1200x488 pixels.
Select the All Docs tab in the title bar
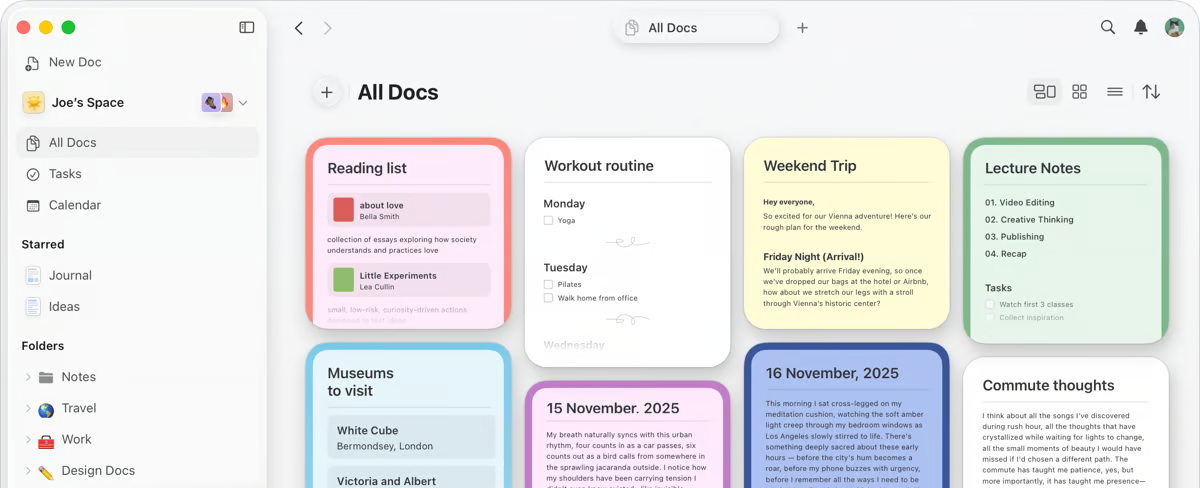697,28
